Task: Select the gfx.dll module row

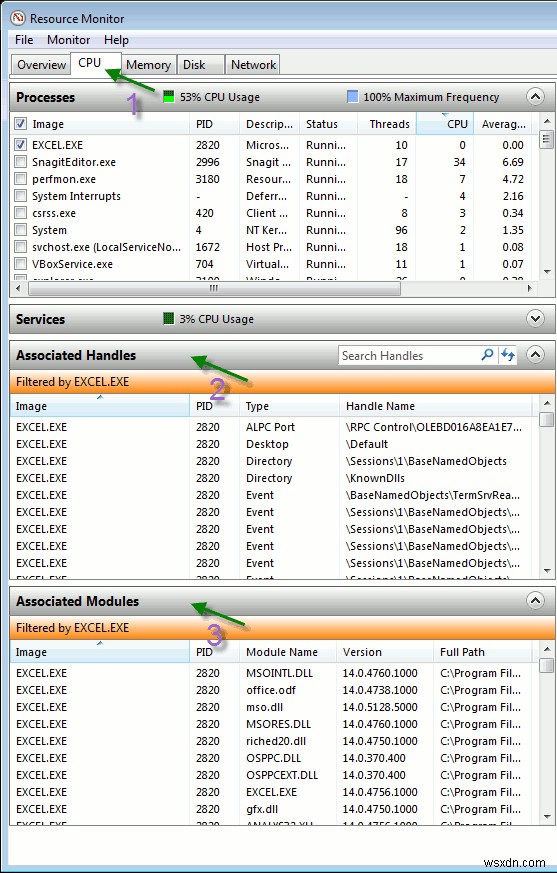Action: [x=271, y=808]
